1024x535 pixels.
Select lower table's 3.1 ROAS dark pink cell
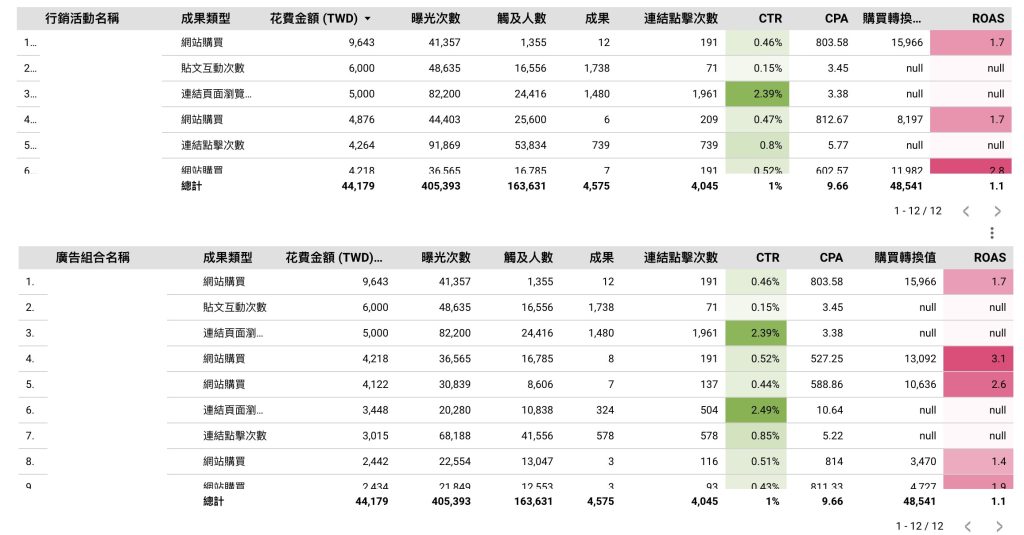tap(976, 359)
